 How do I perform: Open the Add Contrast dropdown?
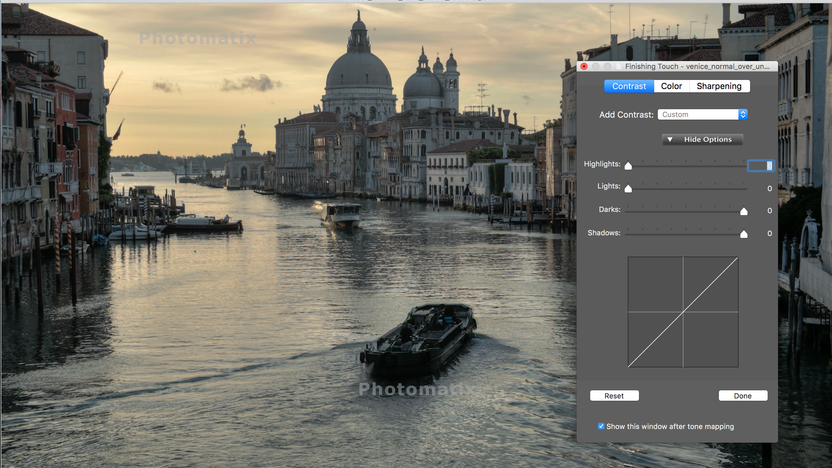[703, 115]
